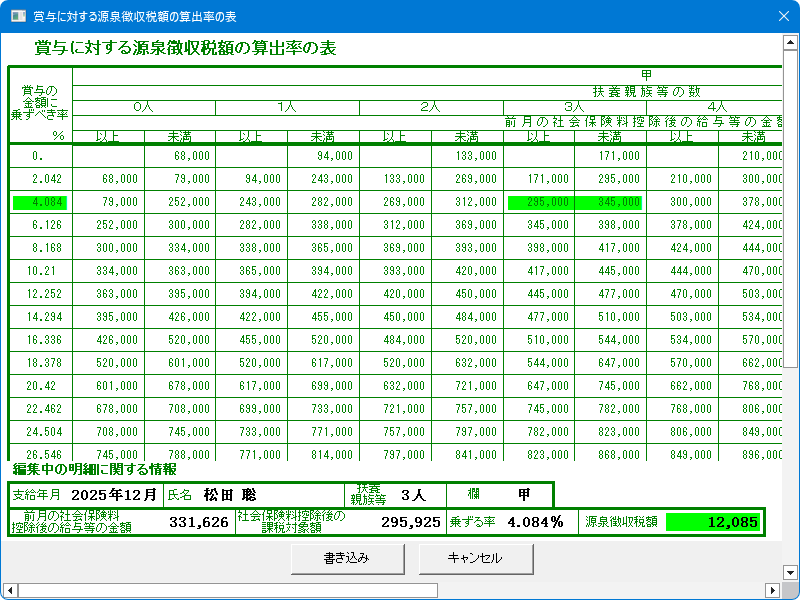Click the 2人 dependents column header
Screen dimensions: 800x600
pyautogui.click(x=430, y=106)
